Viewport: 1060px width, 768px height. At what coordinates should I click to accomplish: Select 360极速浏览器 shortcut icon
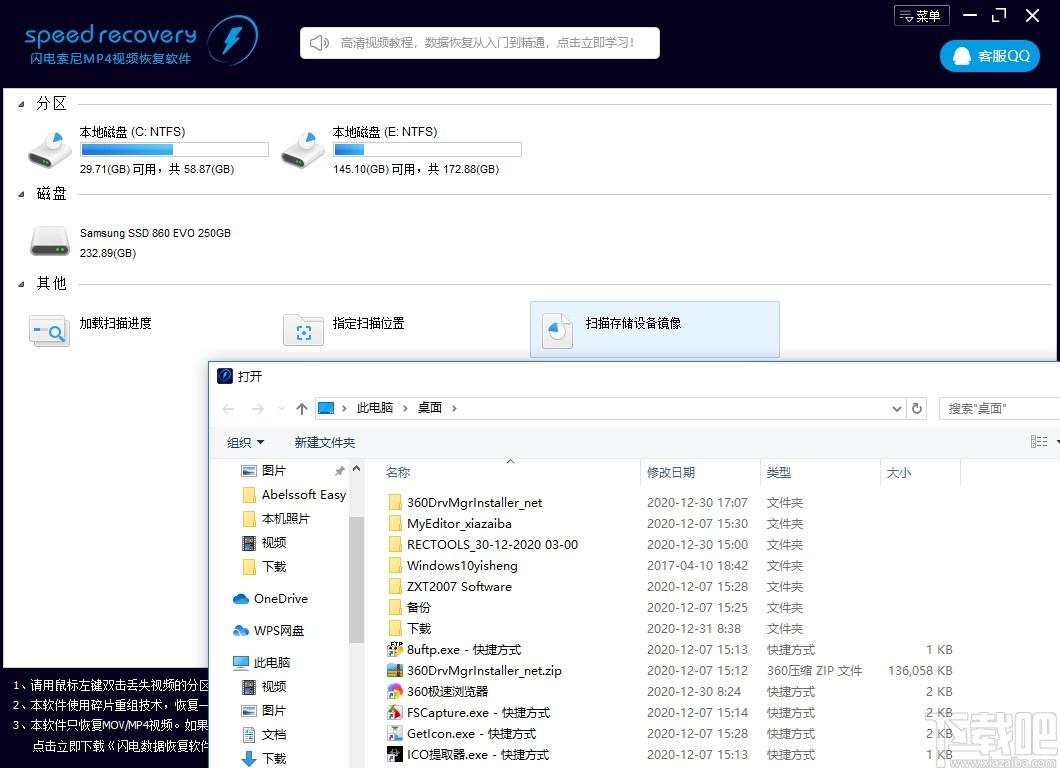[395, 692]
